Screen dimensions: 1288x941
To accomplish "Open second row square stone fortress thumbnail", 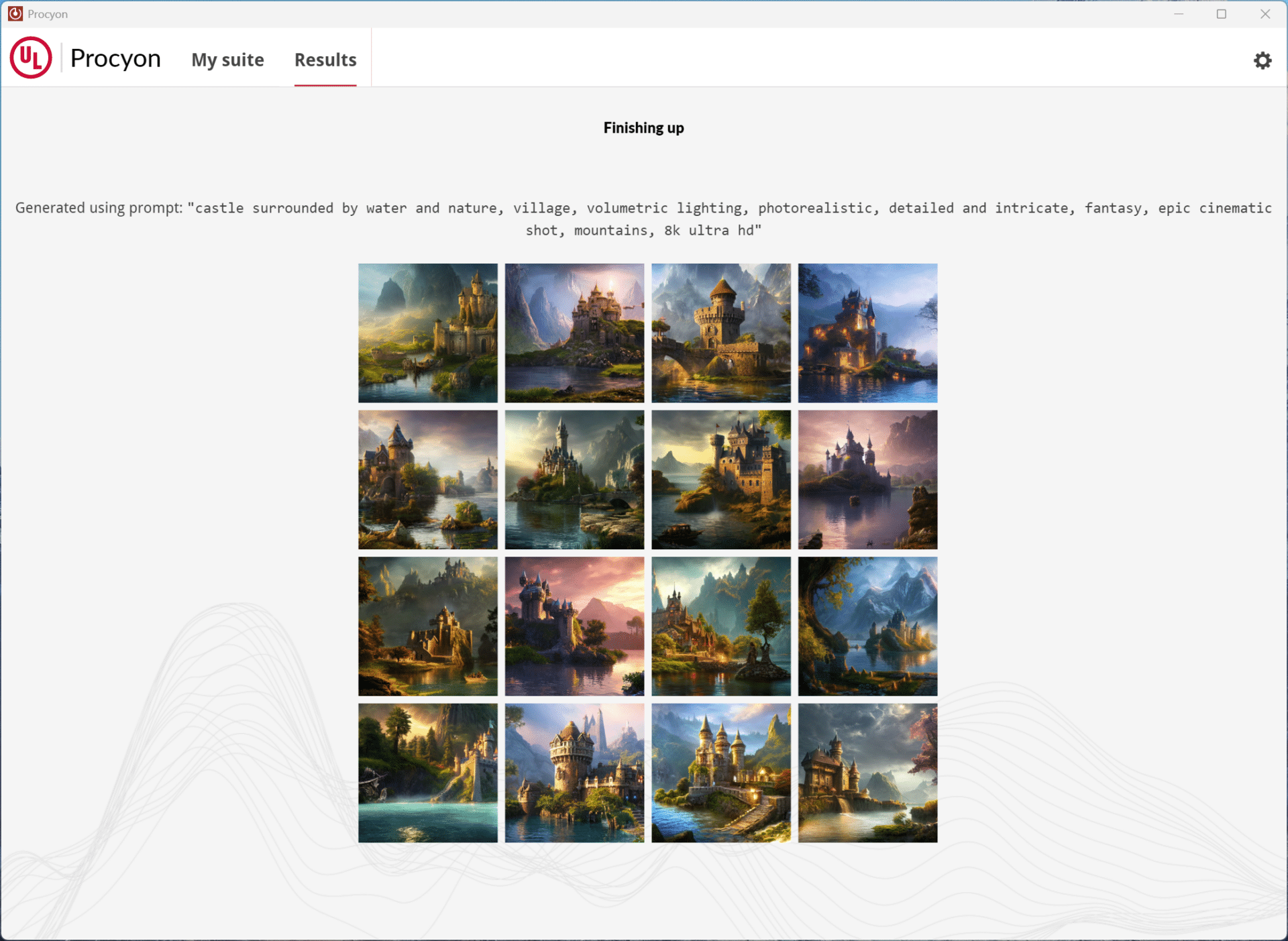I will [721, 480].
